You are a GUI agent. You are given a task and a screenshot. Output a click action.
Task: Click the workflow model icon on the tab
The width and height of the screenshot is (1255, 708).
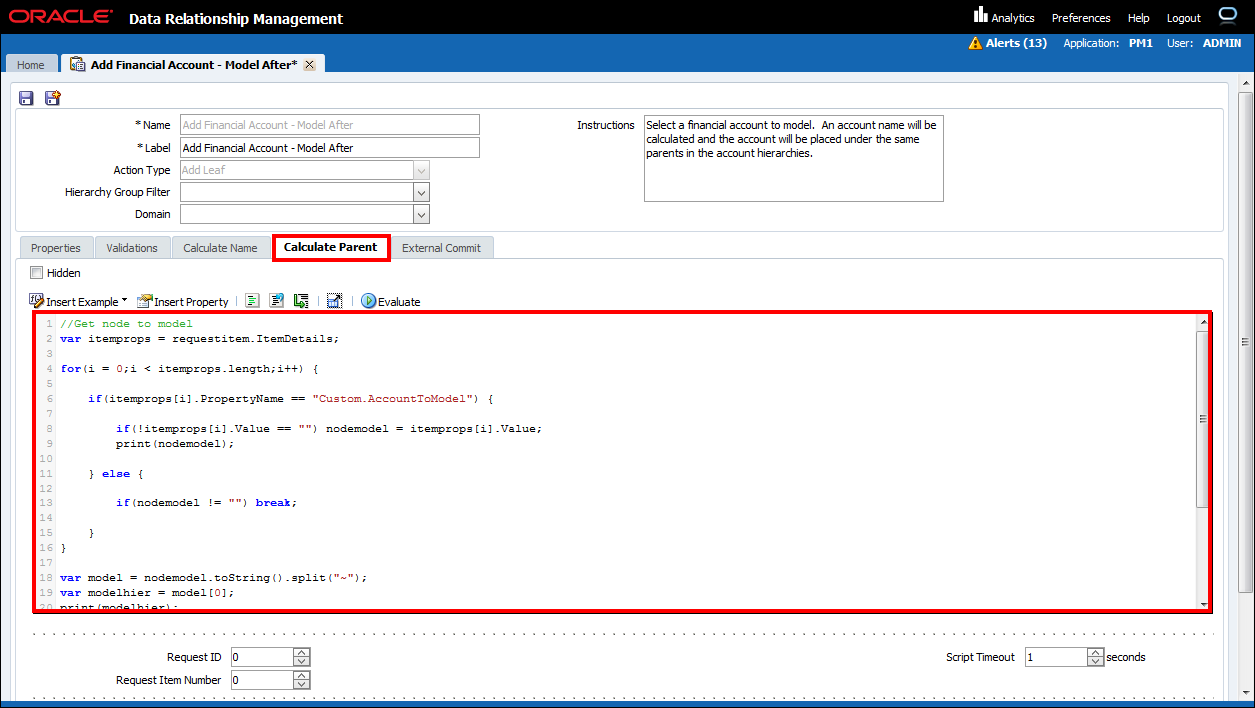[77, 64]
